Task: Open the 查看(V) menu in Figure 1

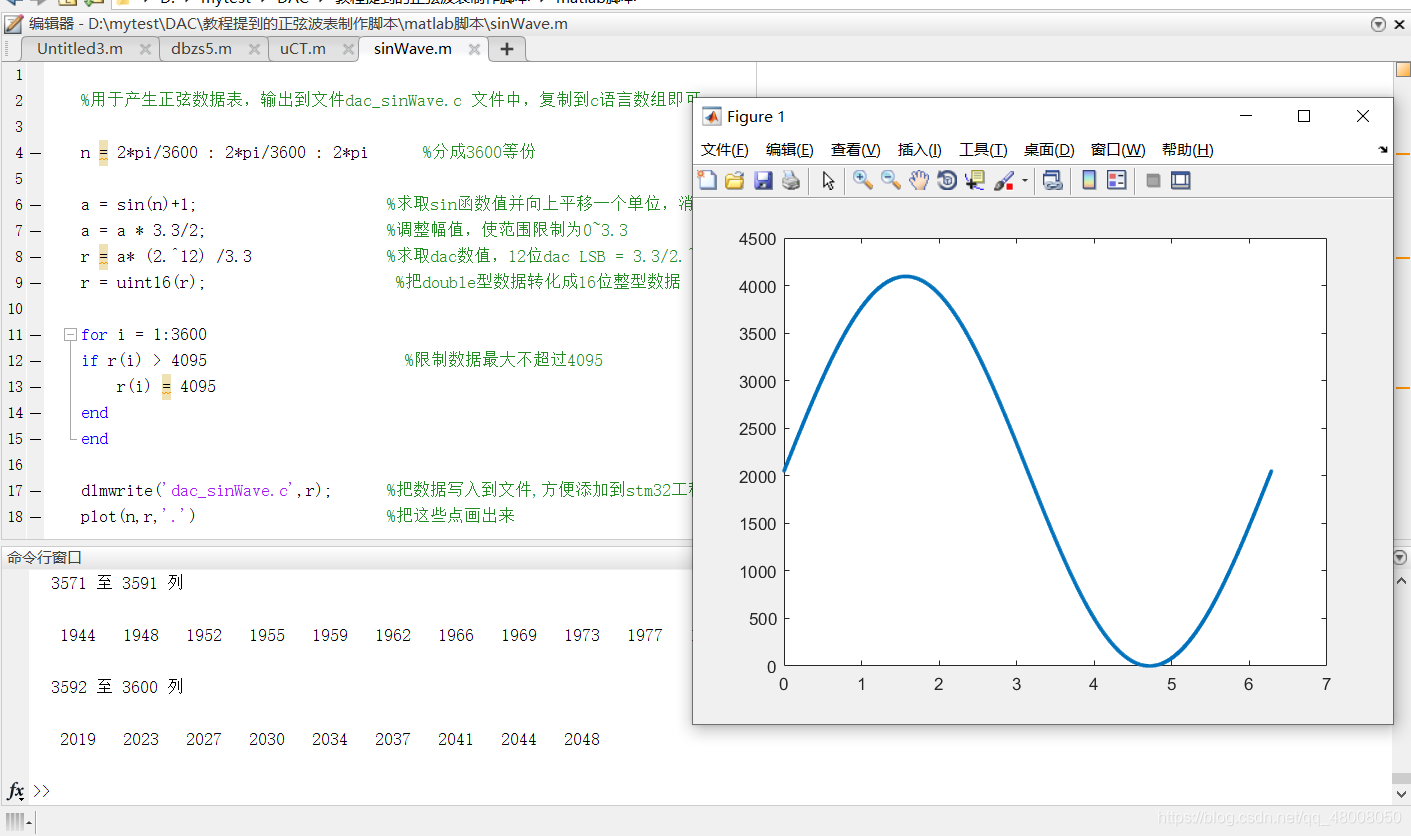Action: tap(856, 149)
